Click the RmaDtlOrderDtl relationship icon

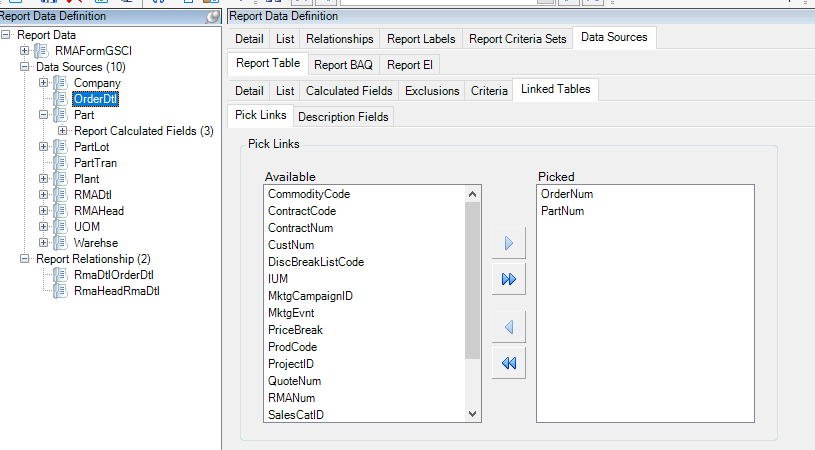point(60,275)
